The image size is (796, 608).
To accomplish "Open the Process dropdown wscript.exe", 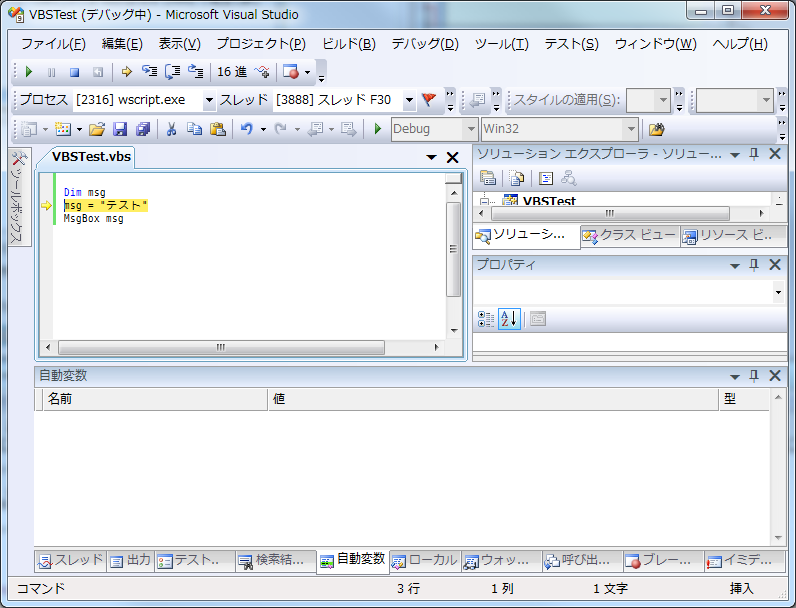I will coord(209,100).
